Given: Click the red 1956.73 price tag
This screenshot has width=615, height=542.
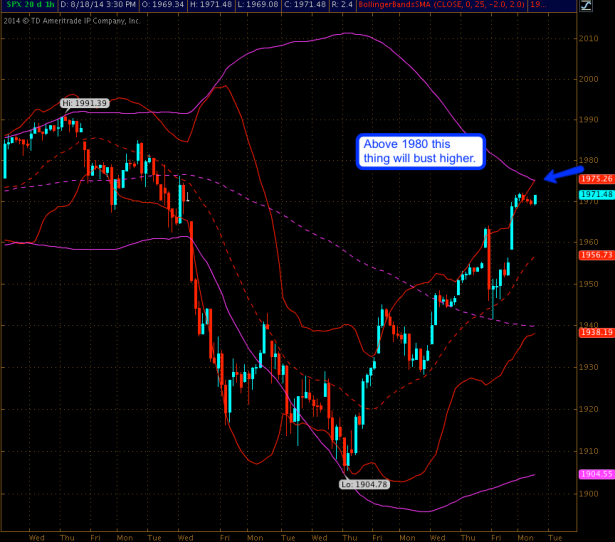Looking at the screenshot, I should (x=595, y=255).
